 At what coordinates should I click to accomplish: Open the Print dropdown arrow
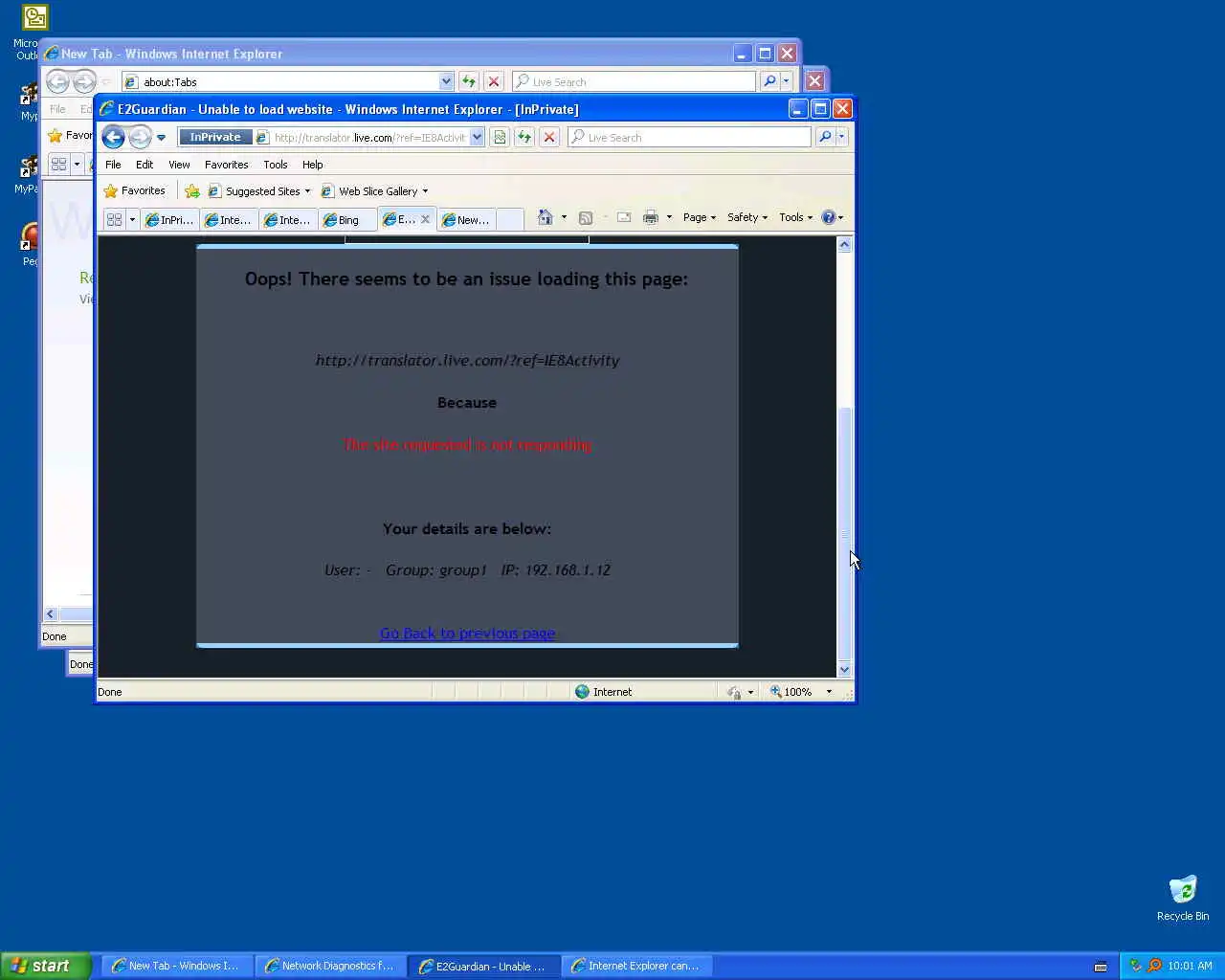click(x=669, y=217)
